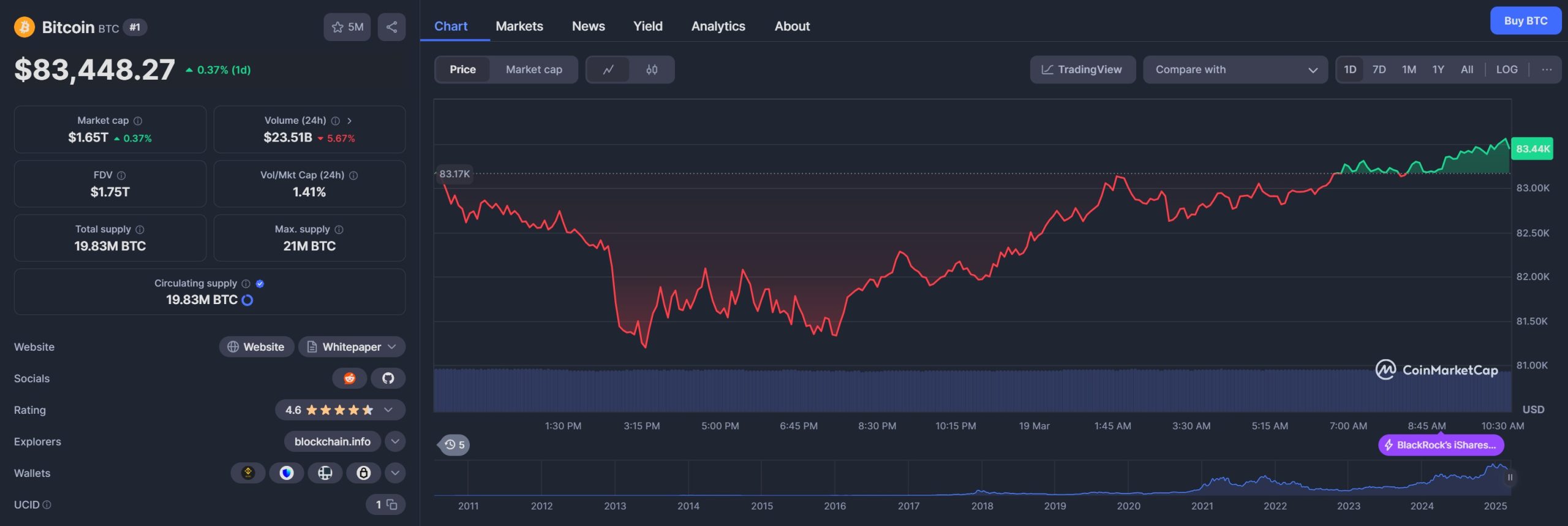Viewport: 1568px width, 526px height.
Task: Click the verified badge near Circulating supply
Action: tap(260, 283)
